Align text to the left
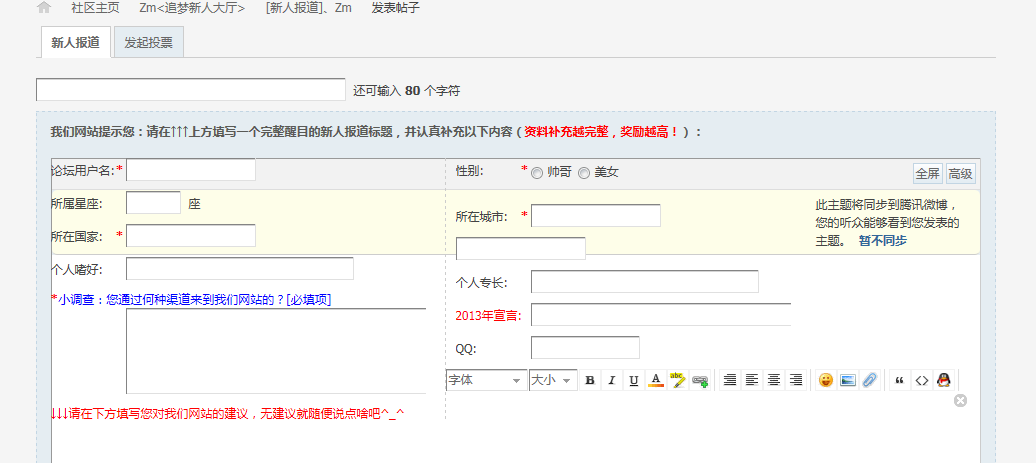The height and width of the screenshot is (463, 1036). coord(752,380)
